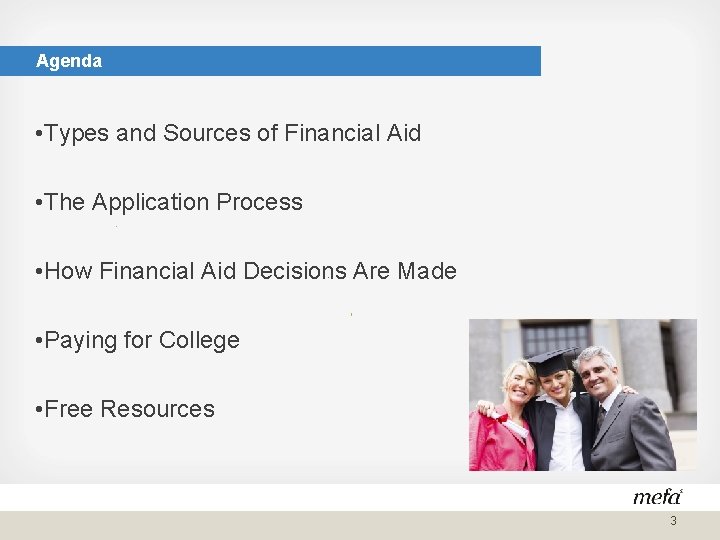Viewport: 720px width, 540px height.
Task: Select the blue header bar
Action: click(270, 61)
